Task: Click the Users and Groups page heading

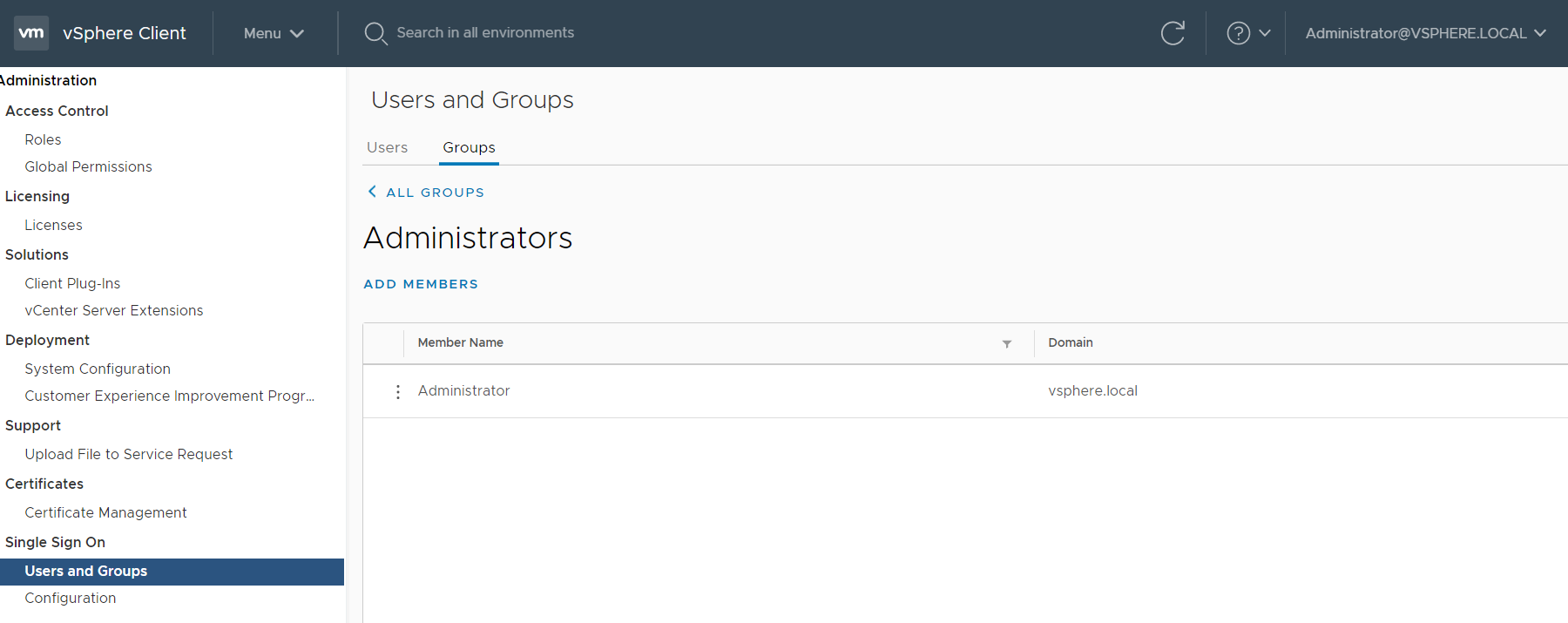Action: coord(472,100)
